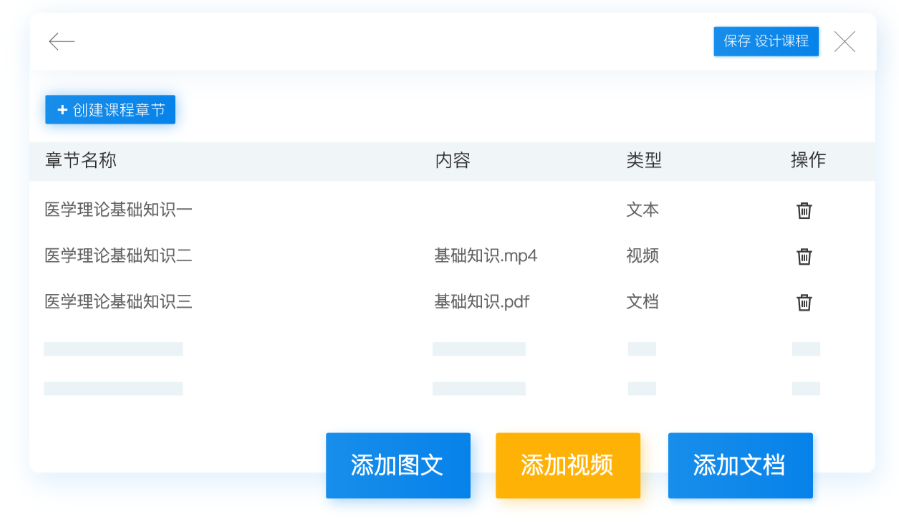
Task: Open the 基础知识.pdf content file
Action: click(x=482, y=302)
